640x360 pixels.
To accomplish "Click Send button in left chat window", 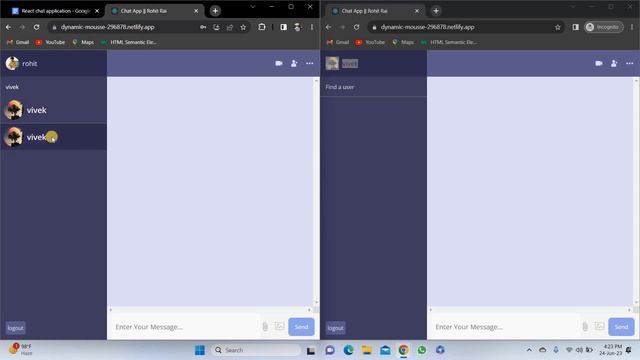I will [x=301, y=327].
